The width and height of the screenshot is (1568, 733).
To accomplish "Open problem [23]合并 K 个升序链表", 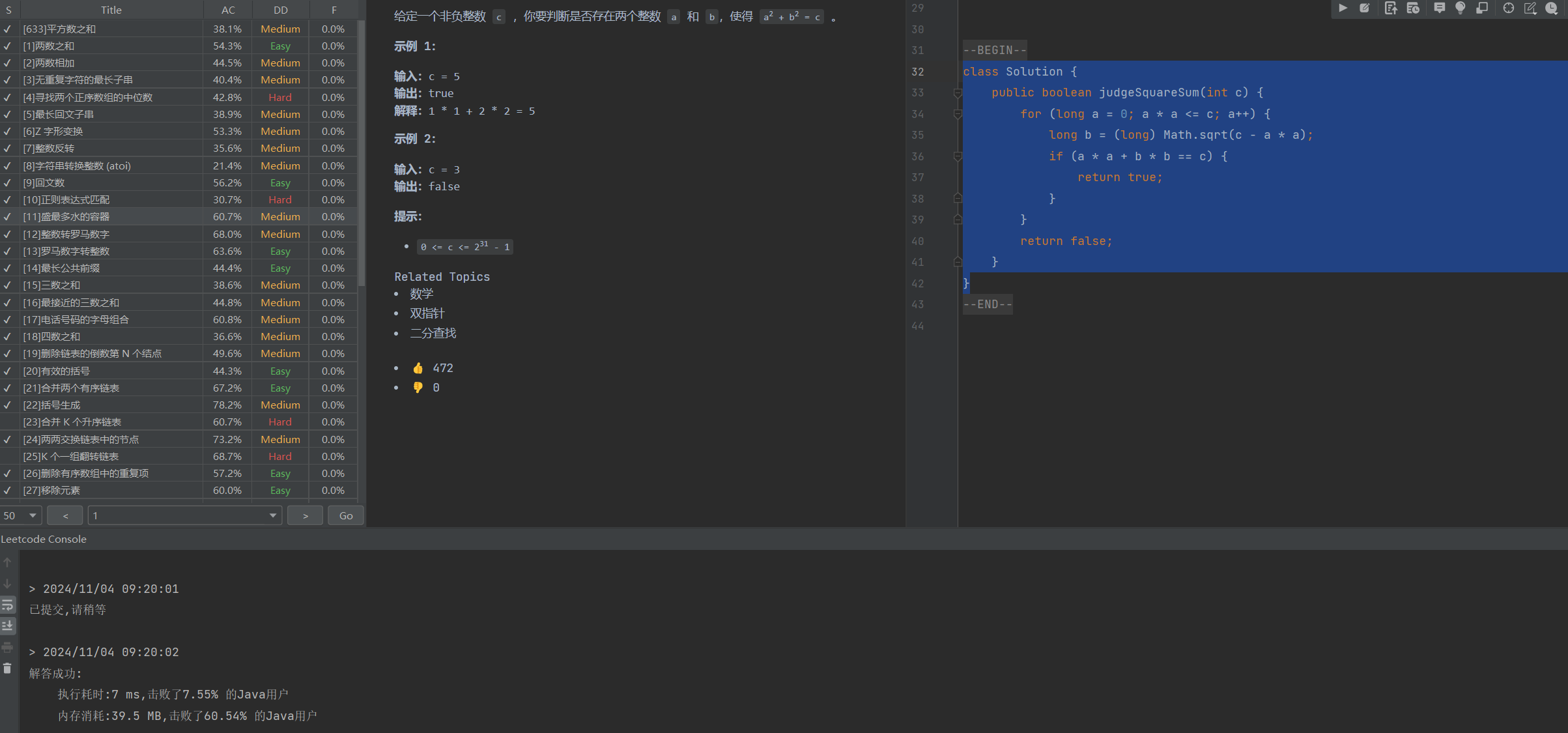I will 72,422.
